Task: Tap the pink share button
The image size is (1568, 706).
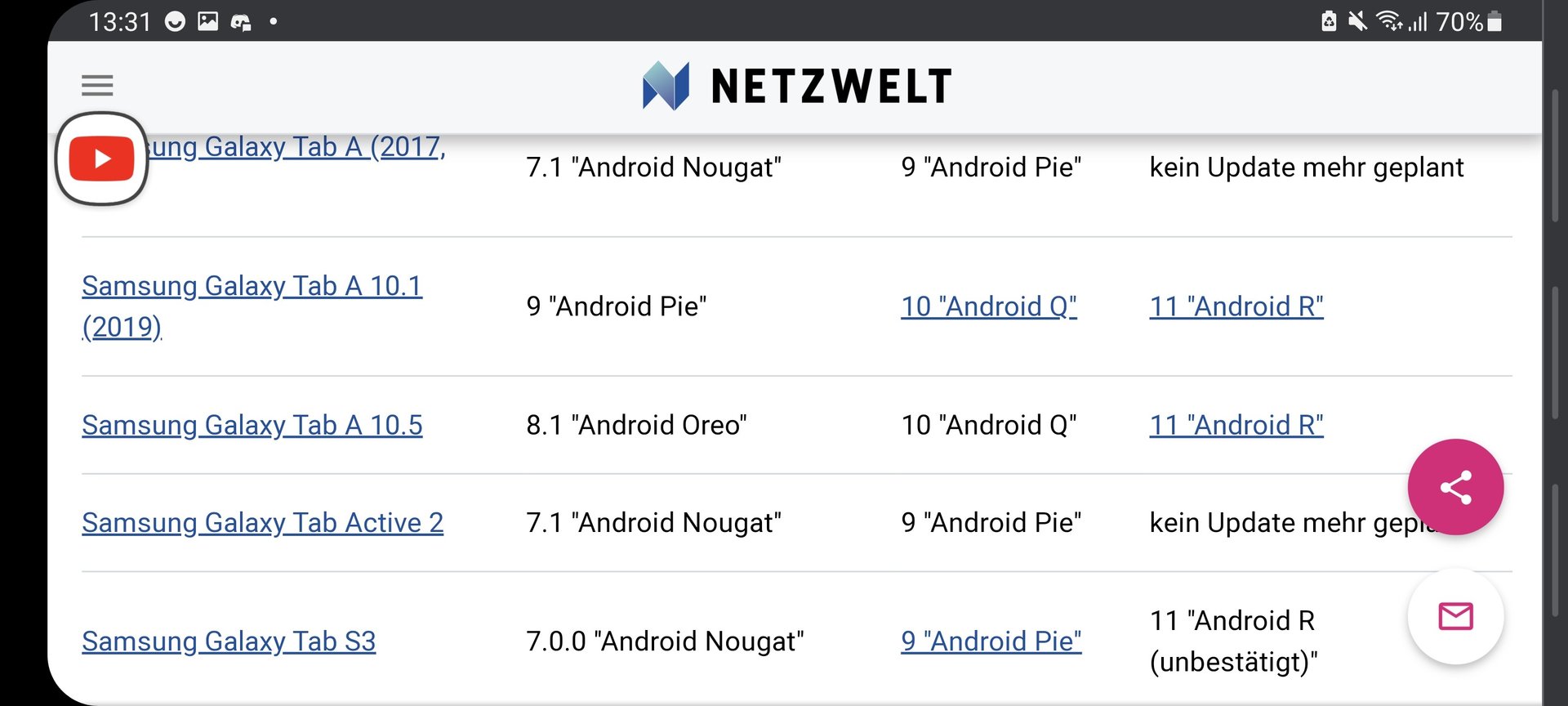Action: point(1455,487)
